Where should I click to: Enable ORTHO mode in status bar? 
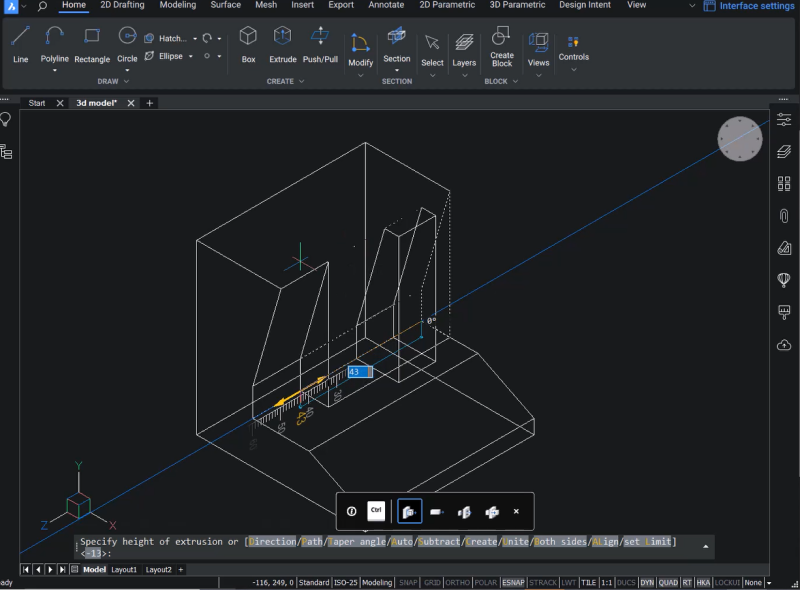(x=459, y=582)
